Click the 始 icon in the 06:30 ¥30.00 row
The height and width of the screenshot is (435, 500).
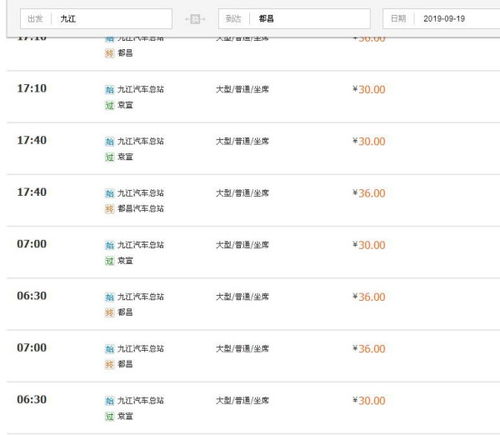tap(109, 401)
